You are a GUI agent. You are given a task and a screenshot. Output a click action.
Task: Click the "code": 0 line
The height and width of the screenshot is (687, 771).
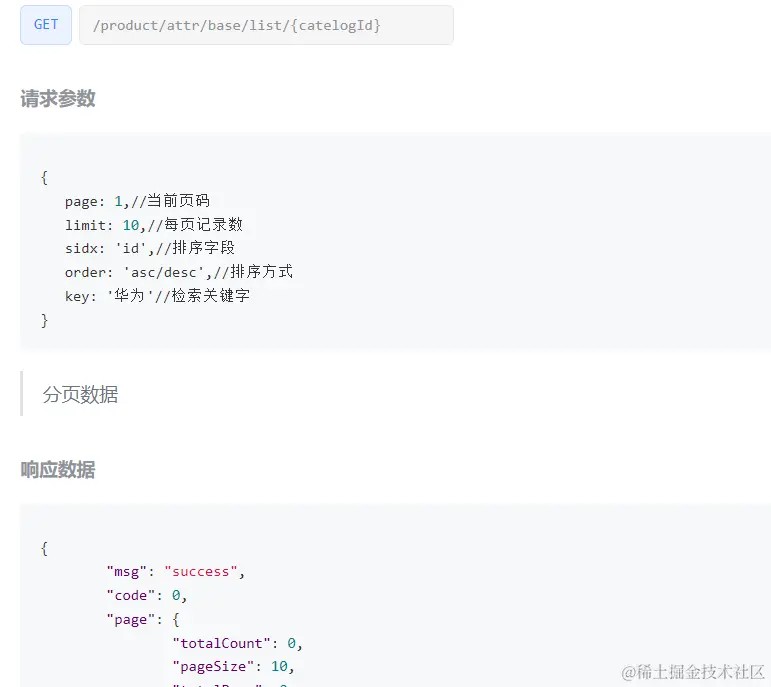tap(147, 596)
